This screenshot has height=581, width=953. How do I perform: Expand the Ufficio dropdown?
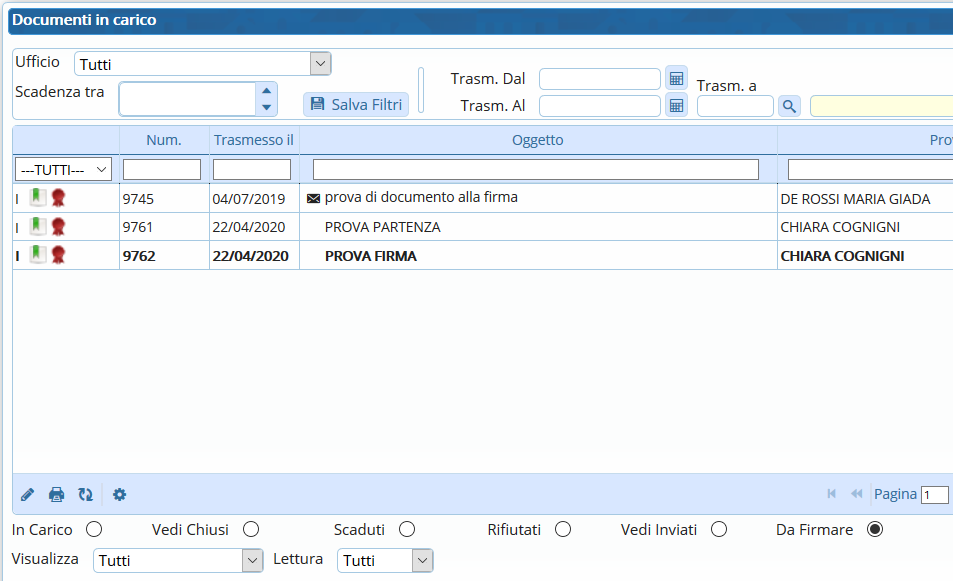click(320, 64)
